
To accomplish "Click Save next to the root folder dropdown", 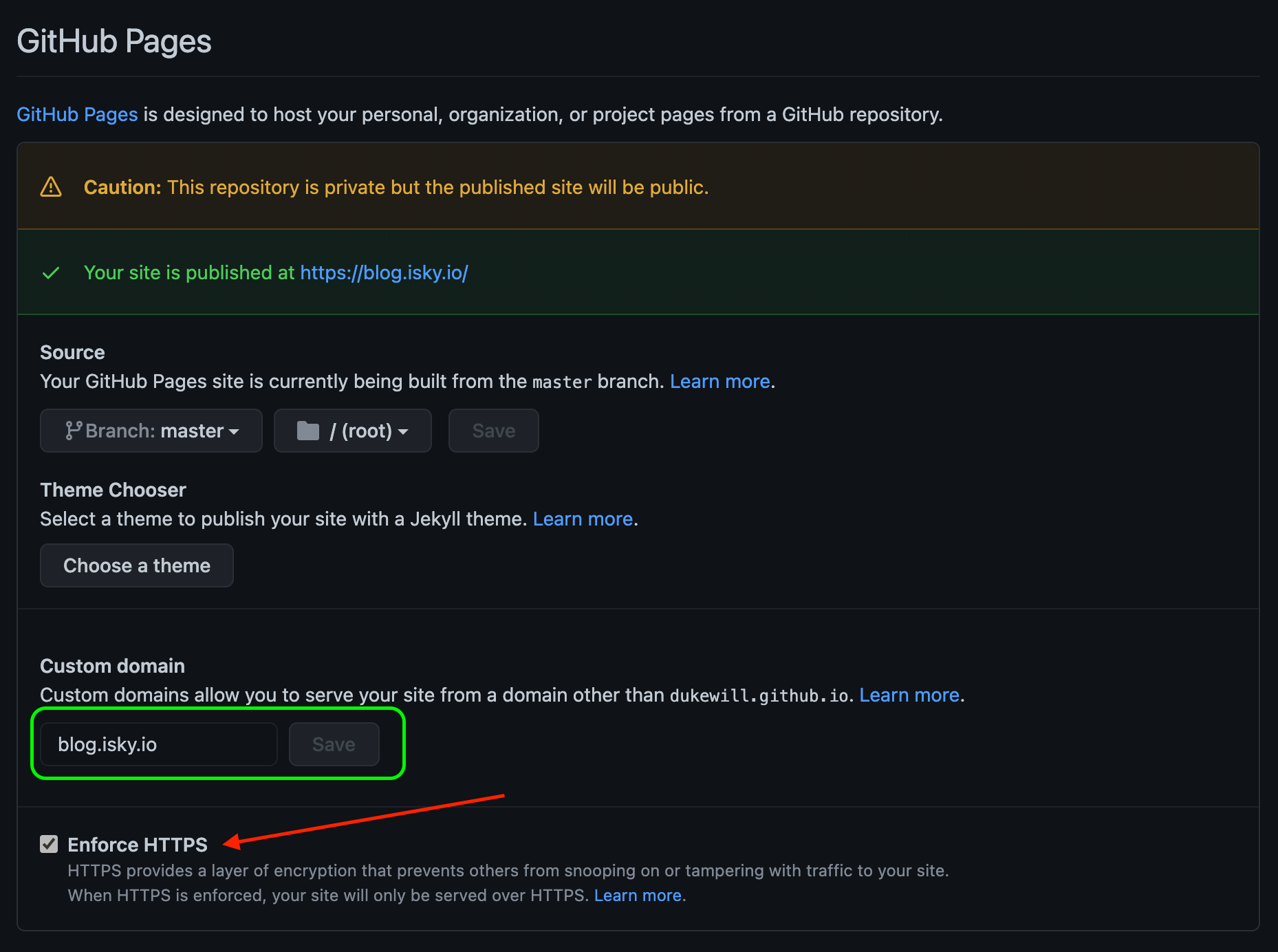I will point(493,431).
